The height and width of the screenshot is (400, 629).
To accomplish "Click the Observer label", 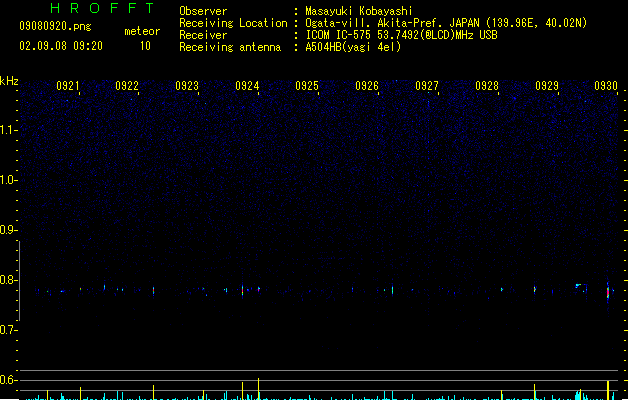I will 203,11.
